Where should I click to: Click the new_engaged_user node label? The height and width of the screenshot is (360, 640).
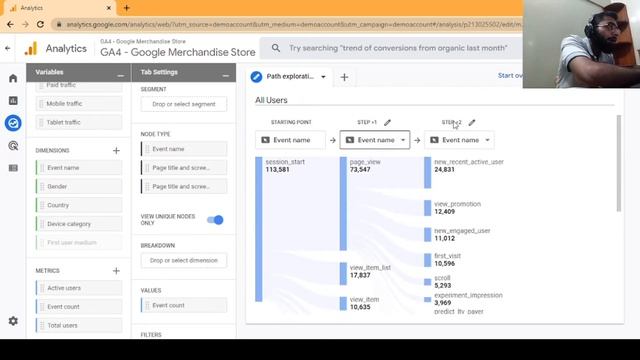click(462, 231)
